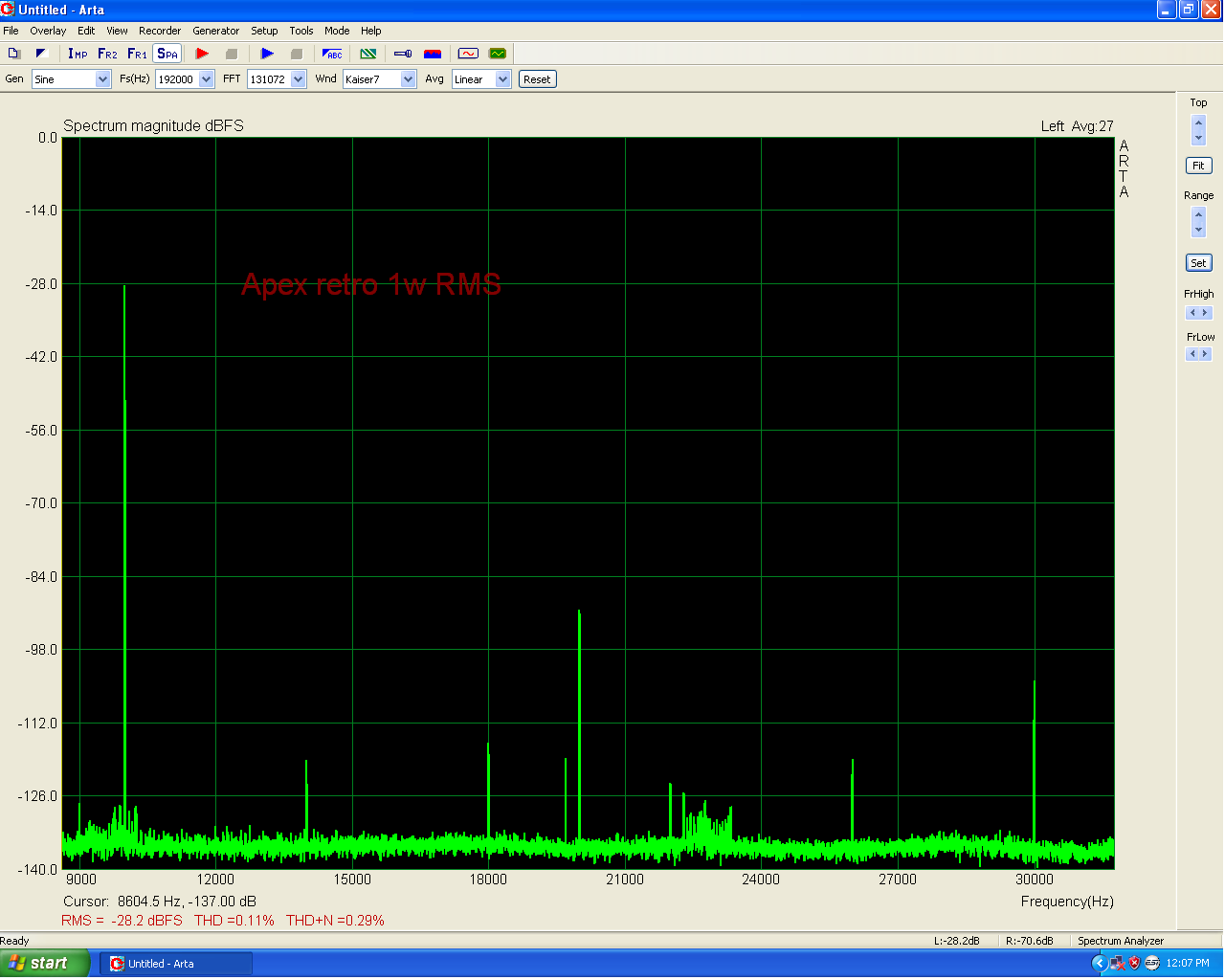Screen dimensions: 1225x980
Task: Click the green signal scope icon
Action: (x=497, y=54)
